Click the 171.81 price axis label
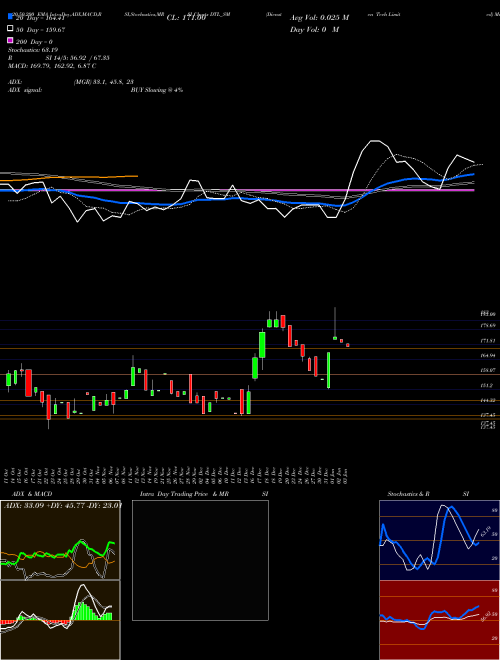This screenshot has height=660, width=500. pos(488,341)
